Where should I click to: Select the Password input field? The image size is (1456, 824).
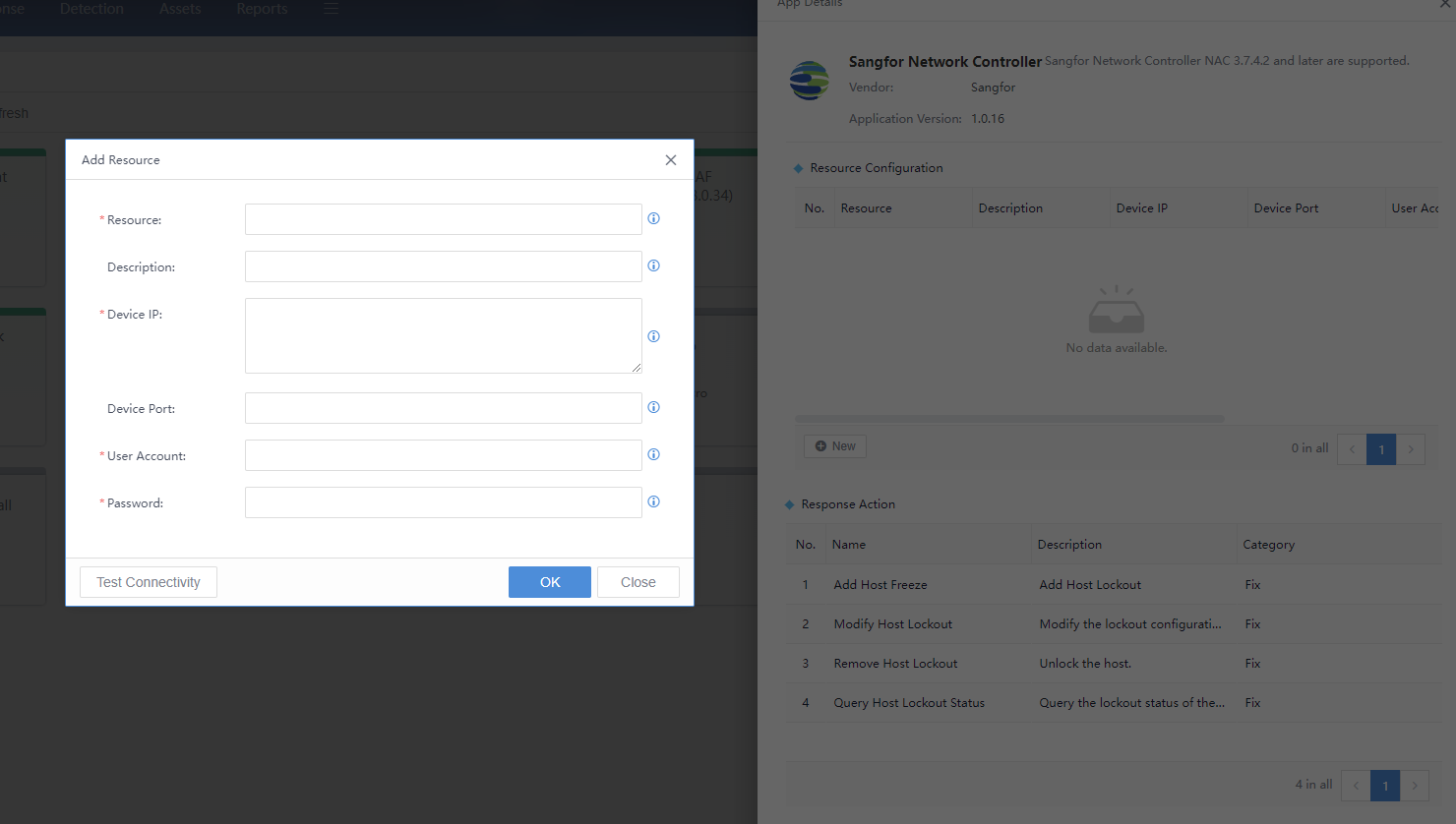pyautogui.click(x=443, y=502)
